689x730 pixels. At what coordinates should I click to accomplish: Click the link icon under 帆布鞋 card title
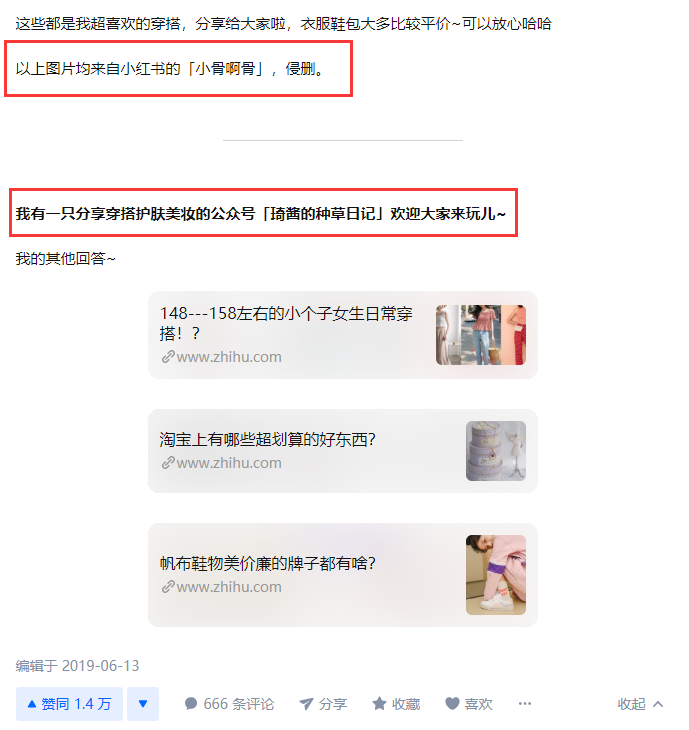168,587
